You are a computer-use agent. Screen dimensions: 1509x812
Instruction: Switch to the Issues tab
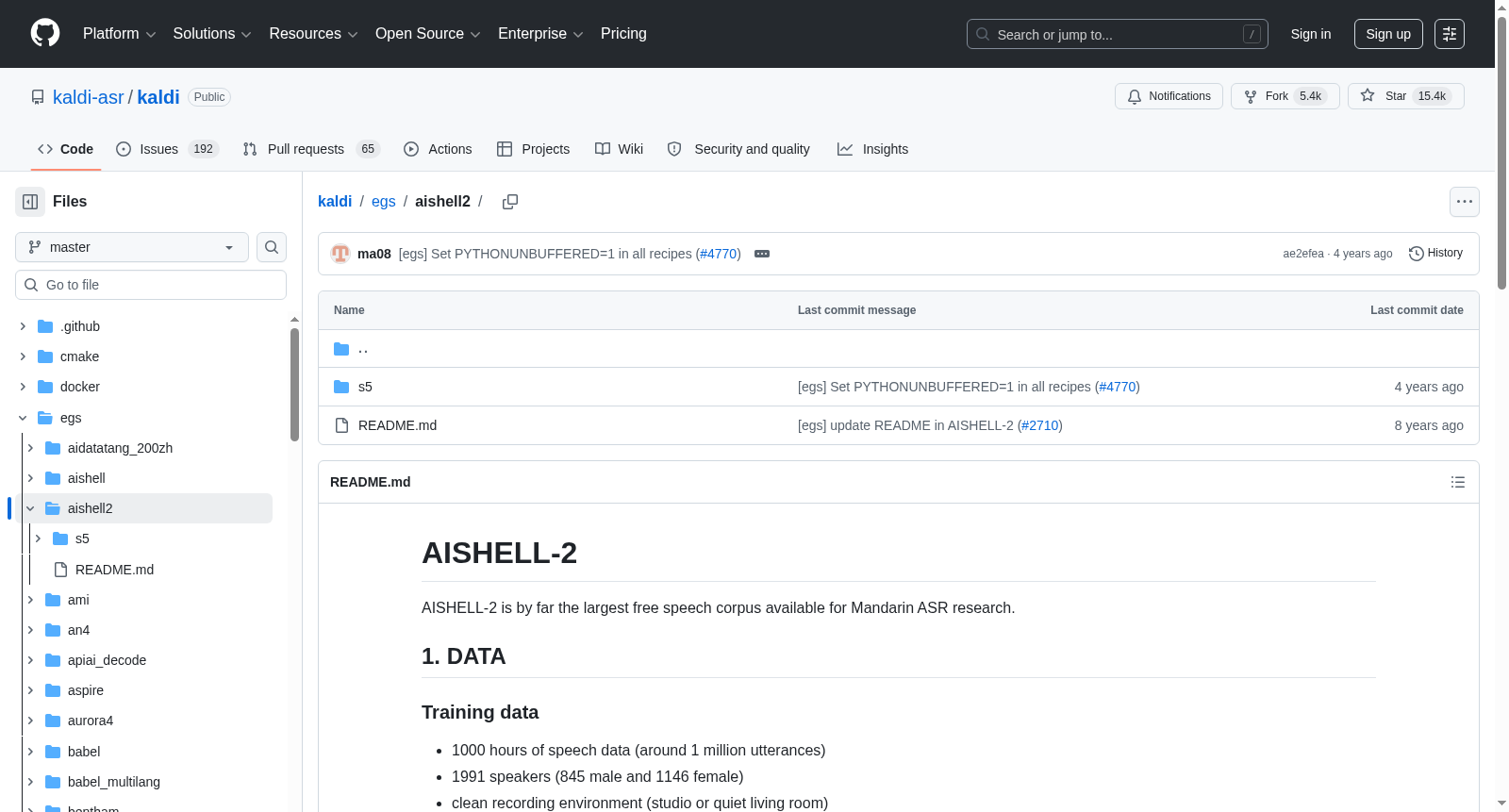pos(167,149)
